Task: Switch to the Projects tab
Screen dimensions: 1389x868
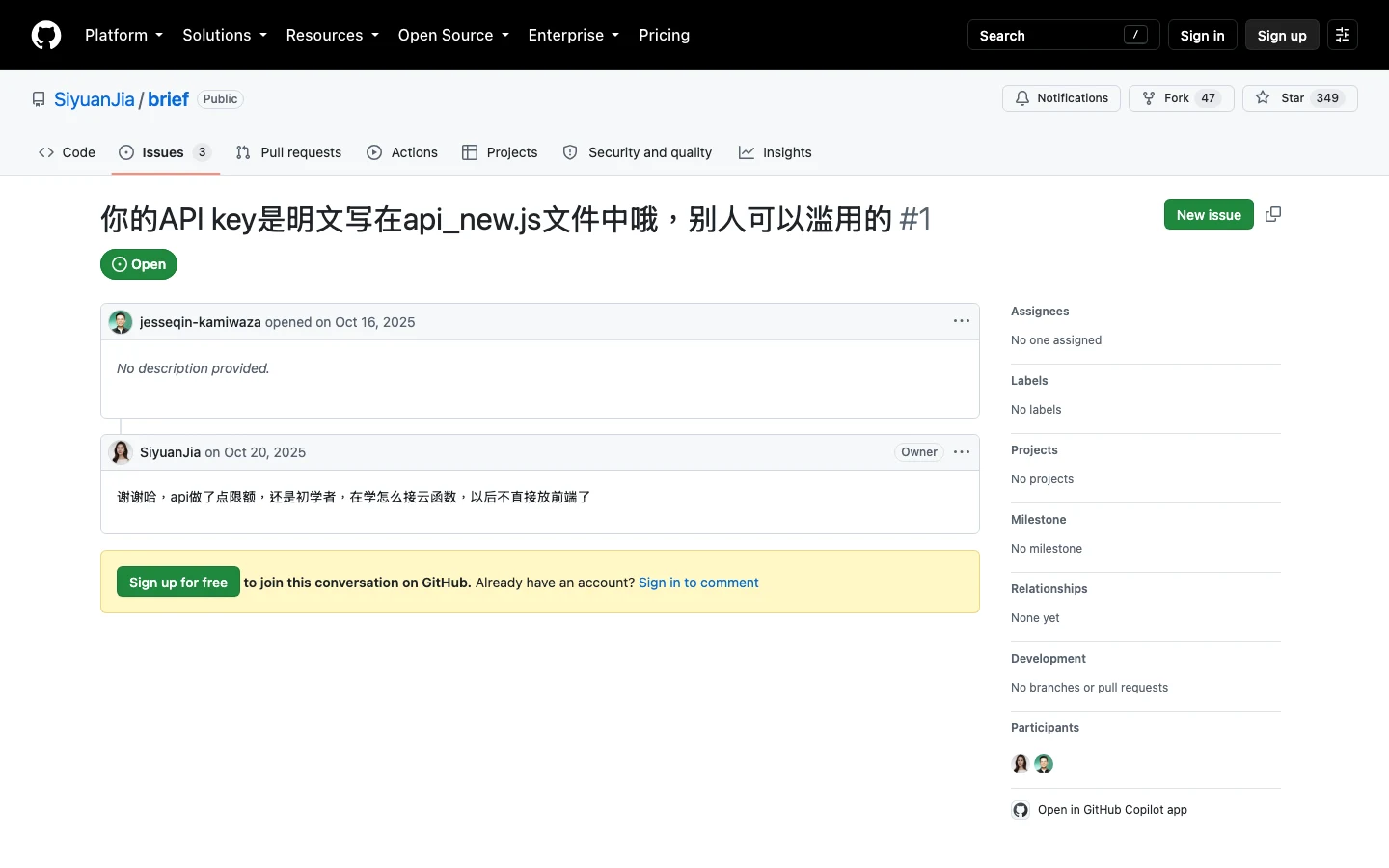Action: 500,152
